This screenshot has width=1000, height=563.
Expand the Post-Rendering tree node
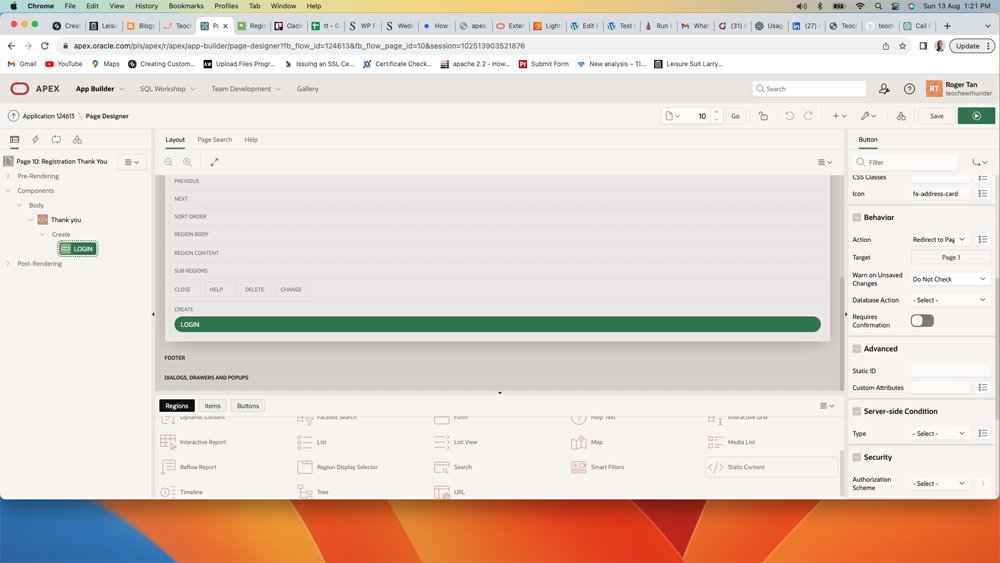coord(8,263)
